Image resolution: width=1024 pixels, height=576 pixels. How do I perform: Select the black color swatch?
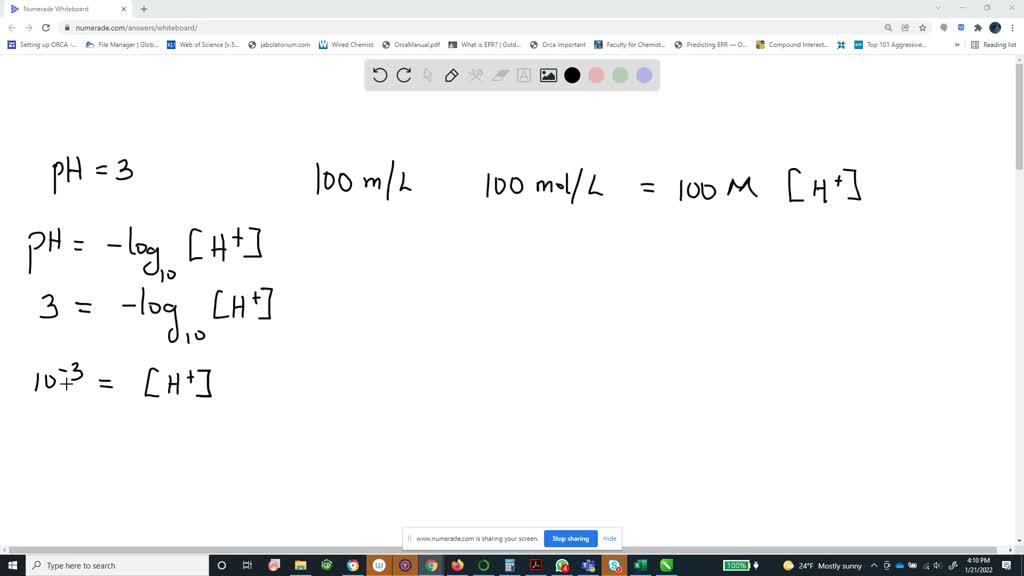point(572,75)
